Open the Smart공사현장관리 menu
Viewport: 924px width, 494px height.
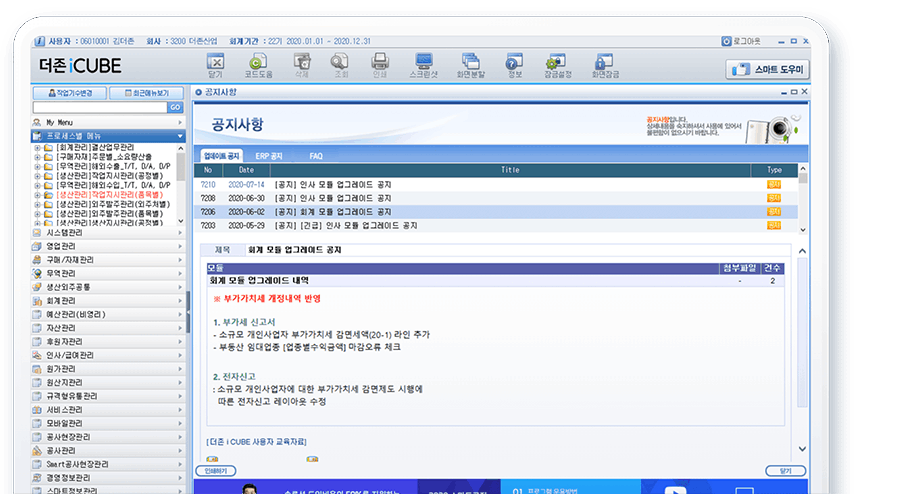[x=108, y=464]
